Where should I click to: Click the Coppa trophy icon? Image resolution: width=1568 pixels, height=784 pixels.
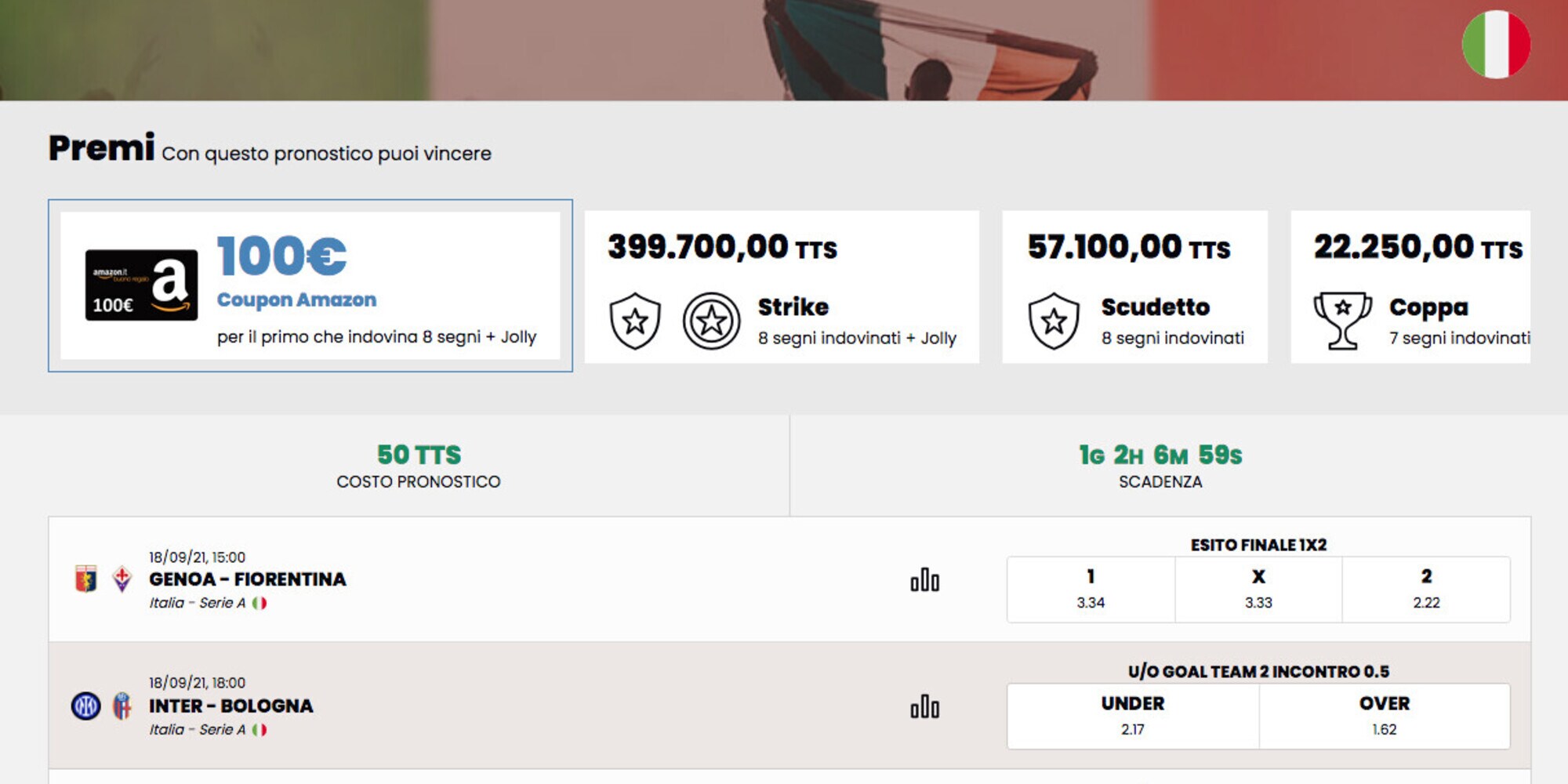(1342, 320)
